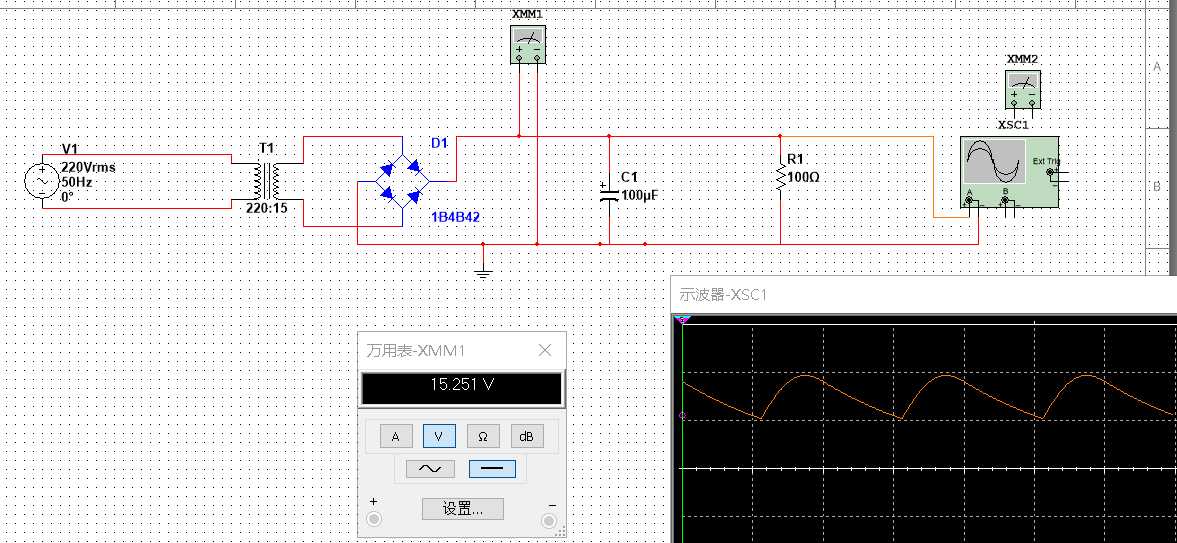Viewport: 1177px width, 543px height.
Task: Click the 1B4B42 diode model label
Action: (x=456, y=217)
